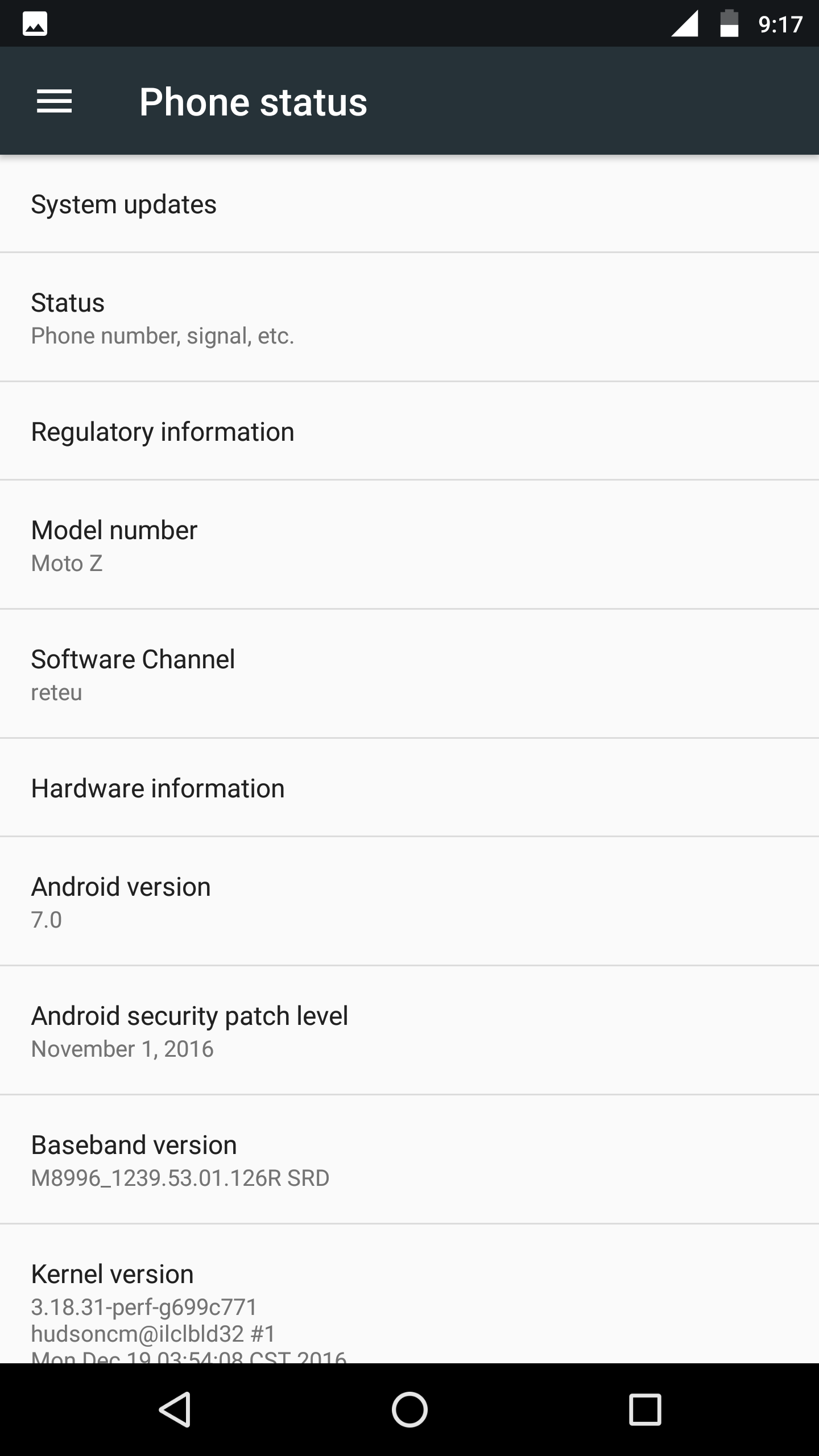Viewport: 819px width, 1456px height.
Task: Tap the Baseband version entry
Action: click(409, 1160)
